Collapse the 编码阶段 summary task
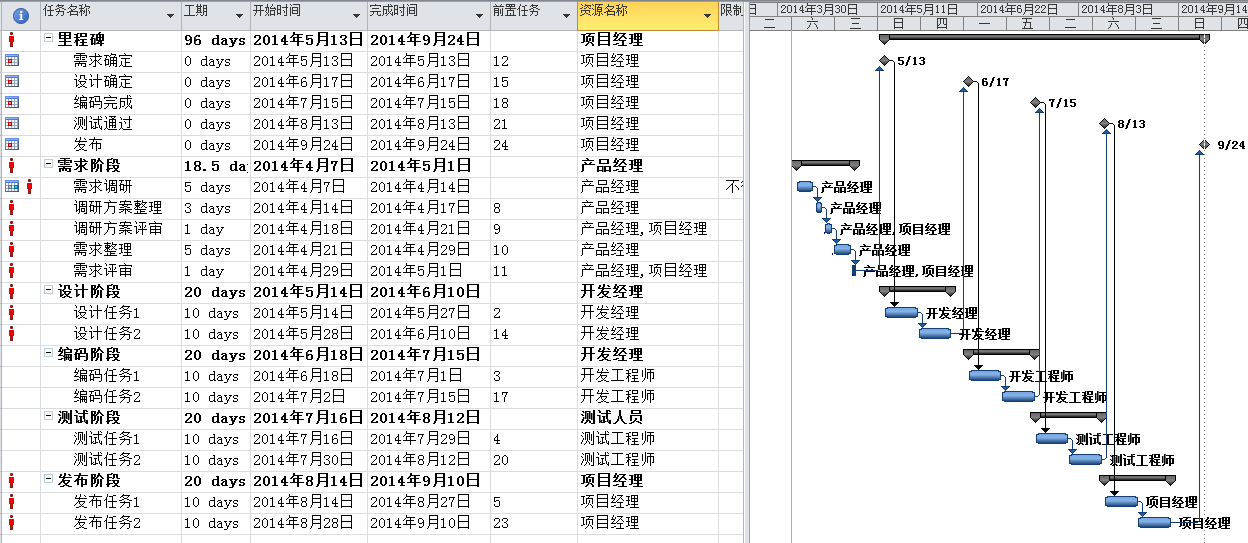The height and width of the screenshot is (543, 1248). pos(49,355)
